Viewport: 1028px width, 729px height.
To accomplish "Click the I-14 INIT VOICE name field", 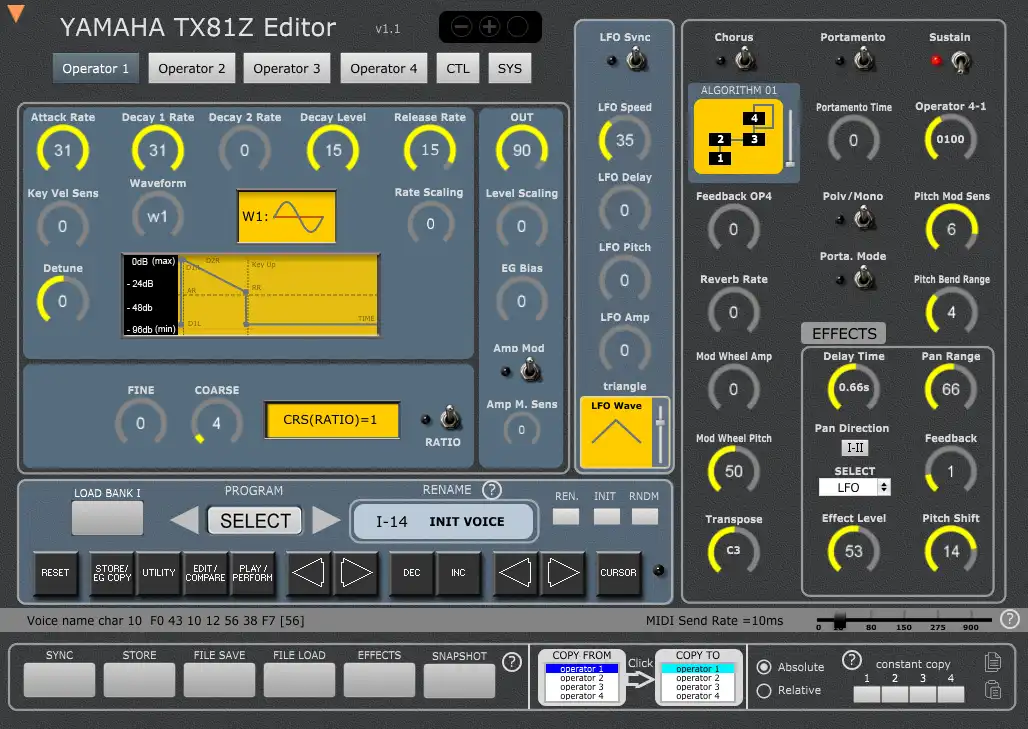I will [444, 522].
